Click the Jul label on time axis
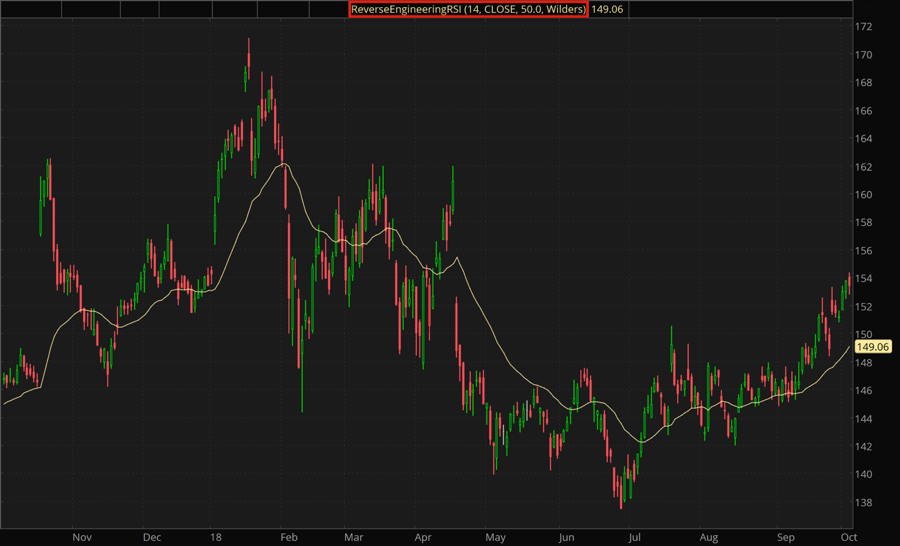 tap(634, 536)
